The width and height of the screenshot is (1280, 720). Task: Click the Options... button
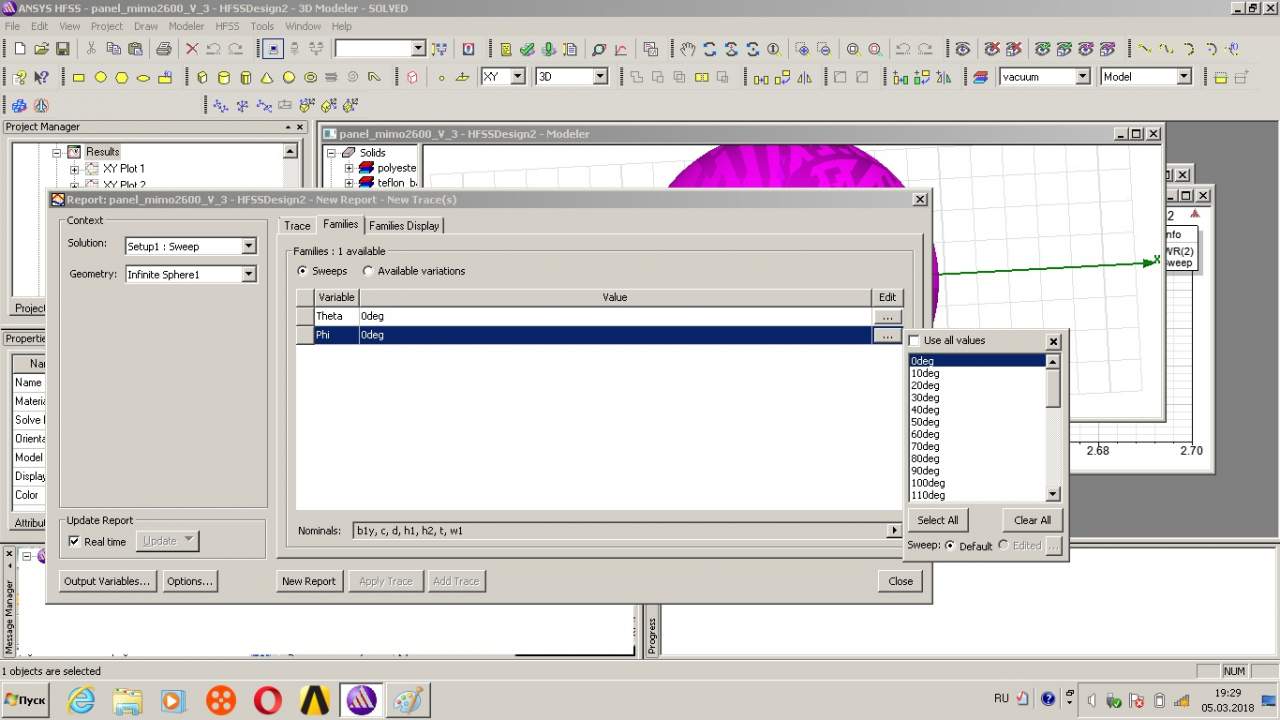(x=189, y=581)
